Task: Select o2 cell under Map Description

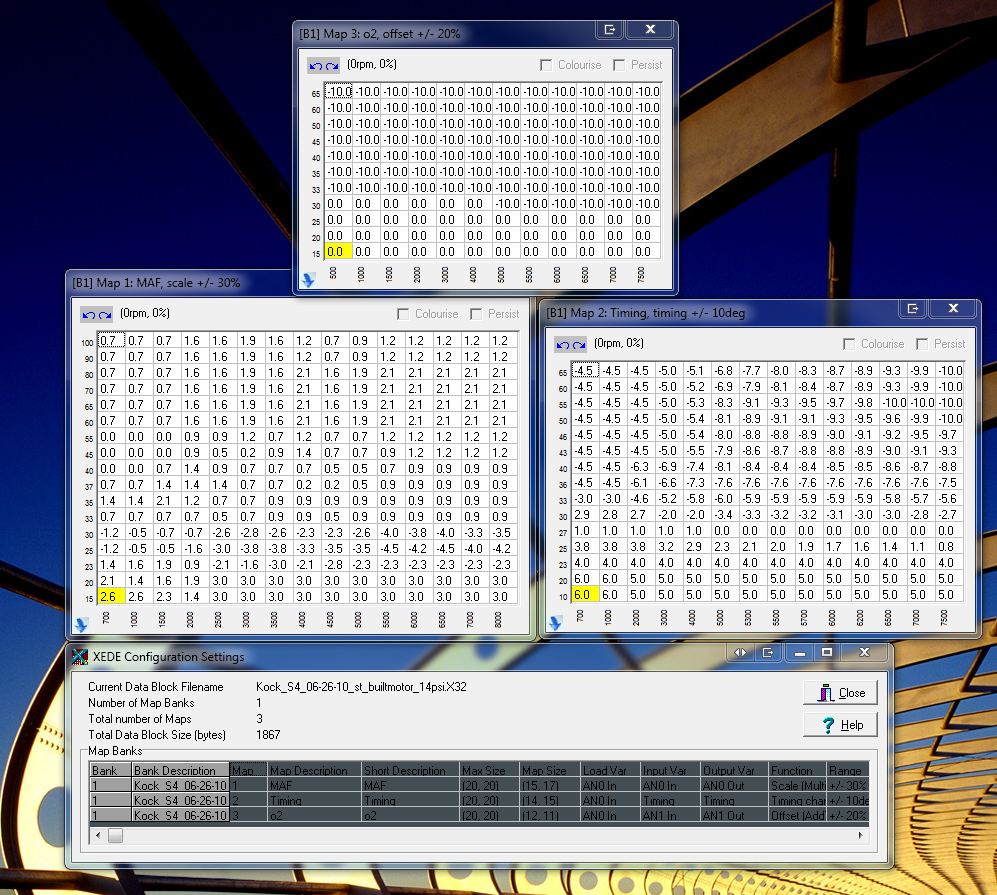Action: [x=314, y=816]
